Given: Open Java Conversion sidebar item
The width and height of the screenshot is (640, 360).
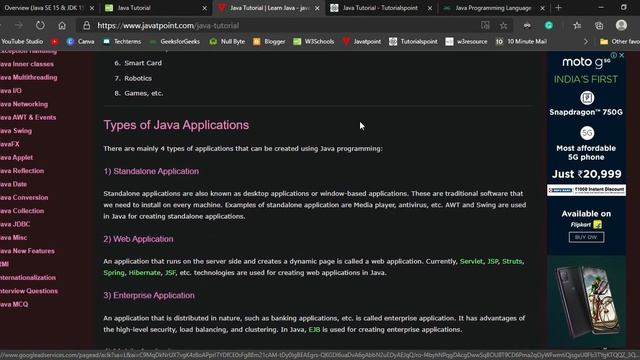Looking at the screenshot, I should [x=24, y=198].
